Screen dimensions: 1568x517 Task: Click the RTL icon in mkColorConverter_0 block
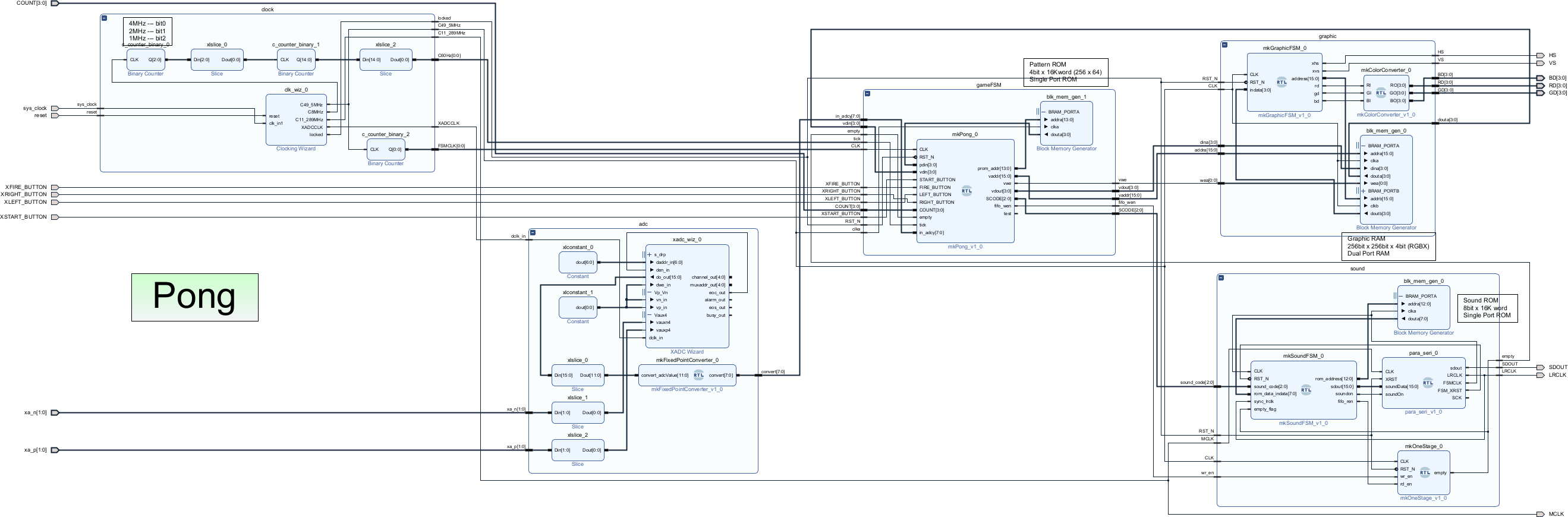point(1381,93)
